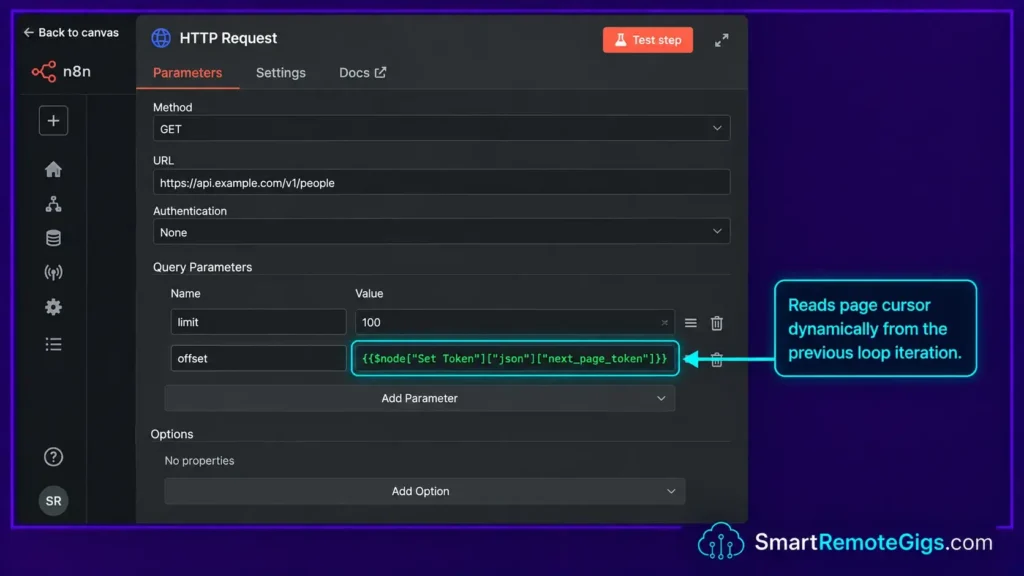
Task: Edit the URL field api.example.com
Action: 441,182
